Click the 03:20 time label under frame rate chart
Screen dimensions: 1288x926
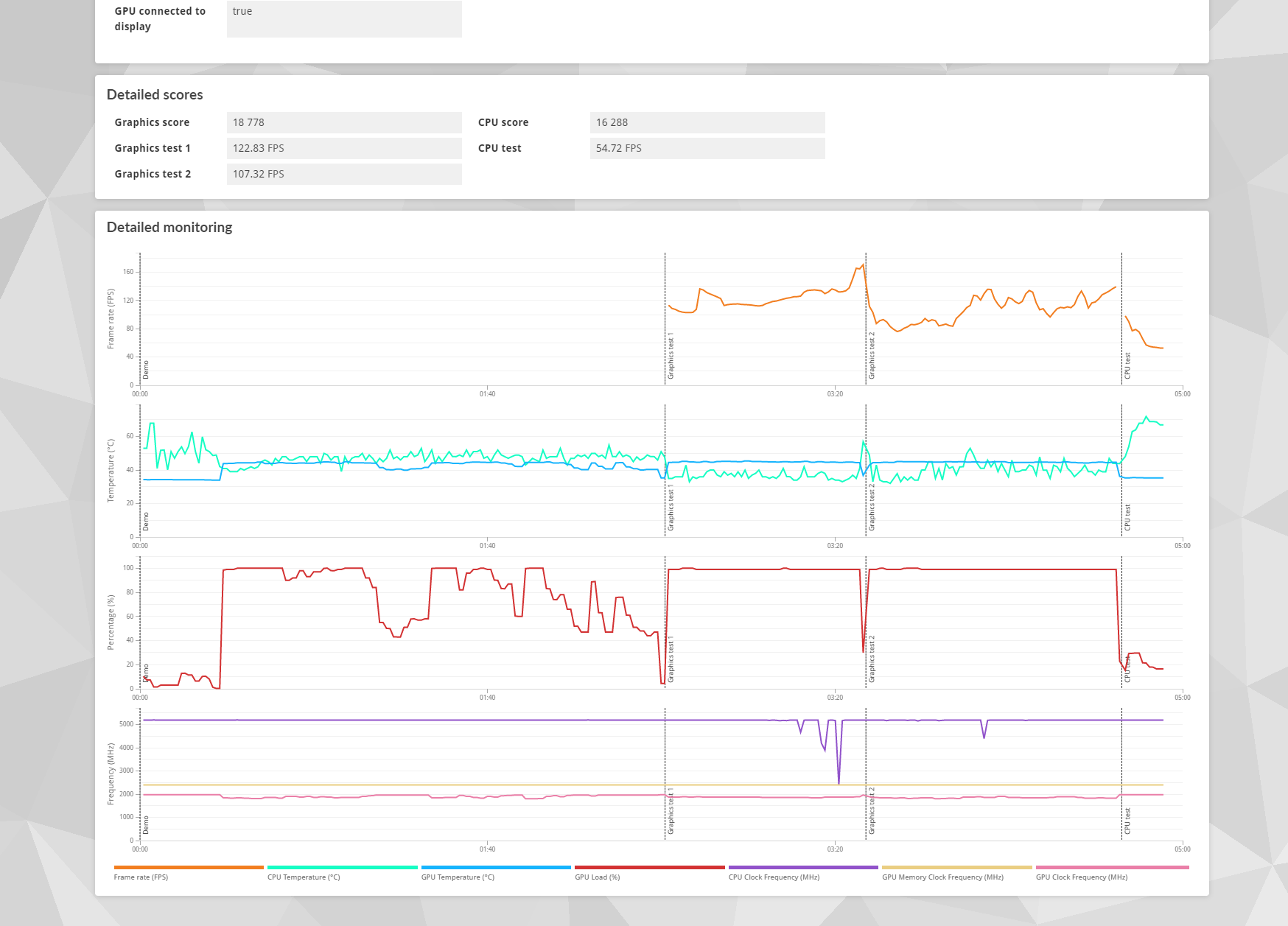tap(835, 394)
